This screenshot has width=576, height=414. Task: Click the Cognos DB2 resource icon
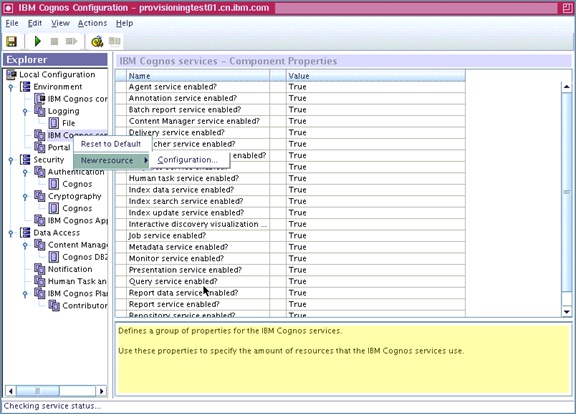(54, 257)
